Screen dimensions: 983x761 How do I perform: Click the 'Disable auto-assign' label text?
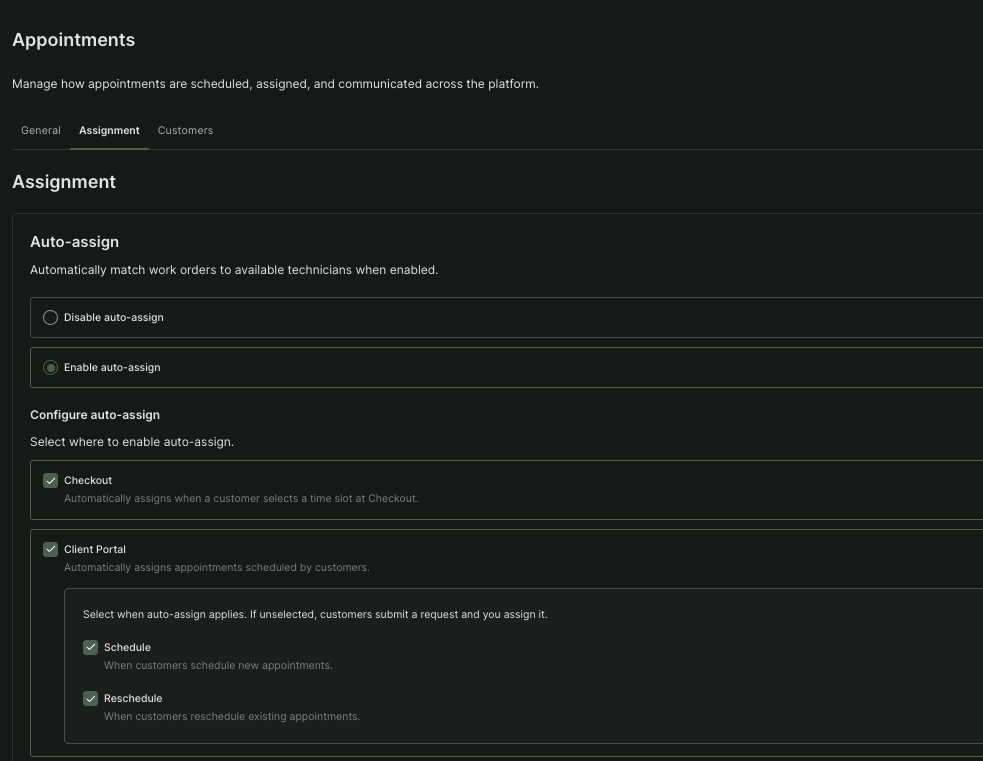tap(113, 318)
